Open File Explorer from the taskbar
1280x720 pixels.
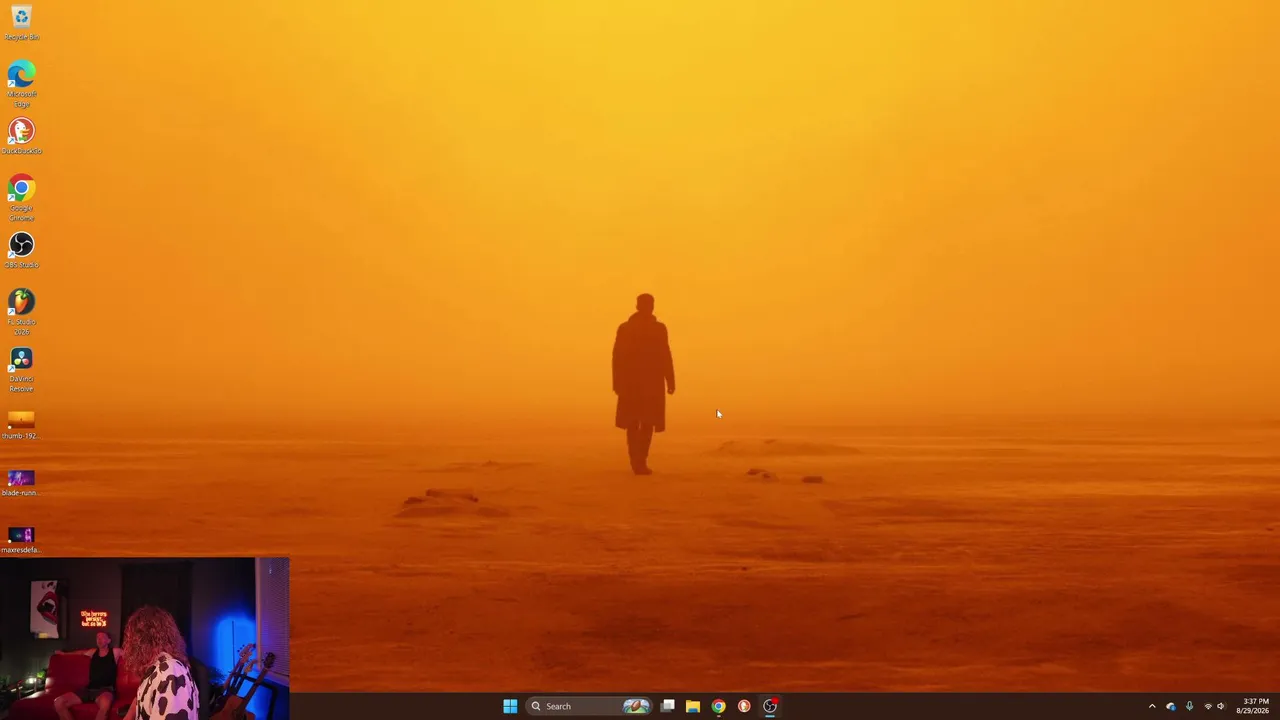pyautogui.click(x=693, y=706)
